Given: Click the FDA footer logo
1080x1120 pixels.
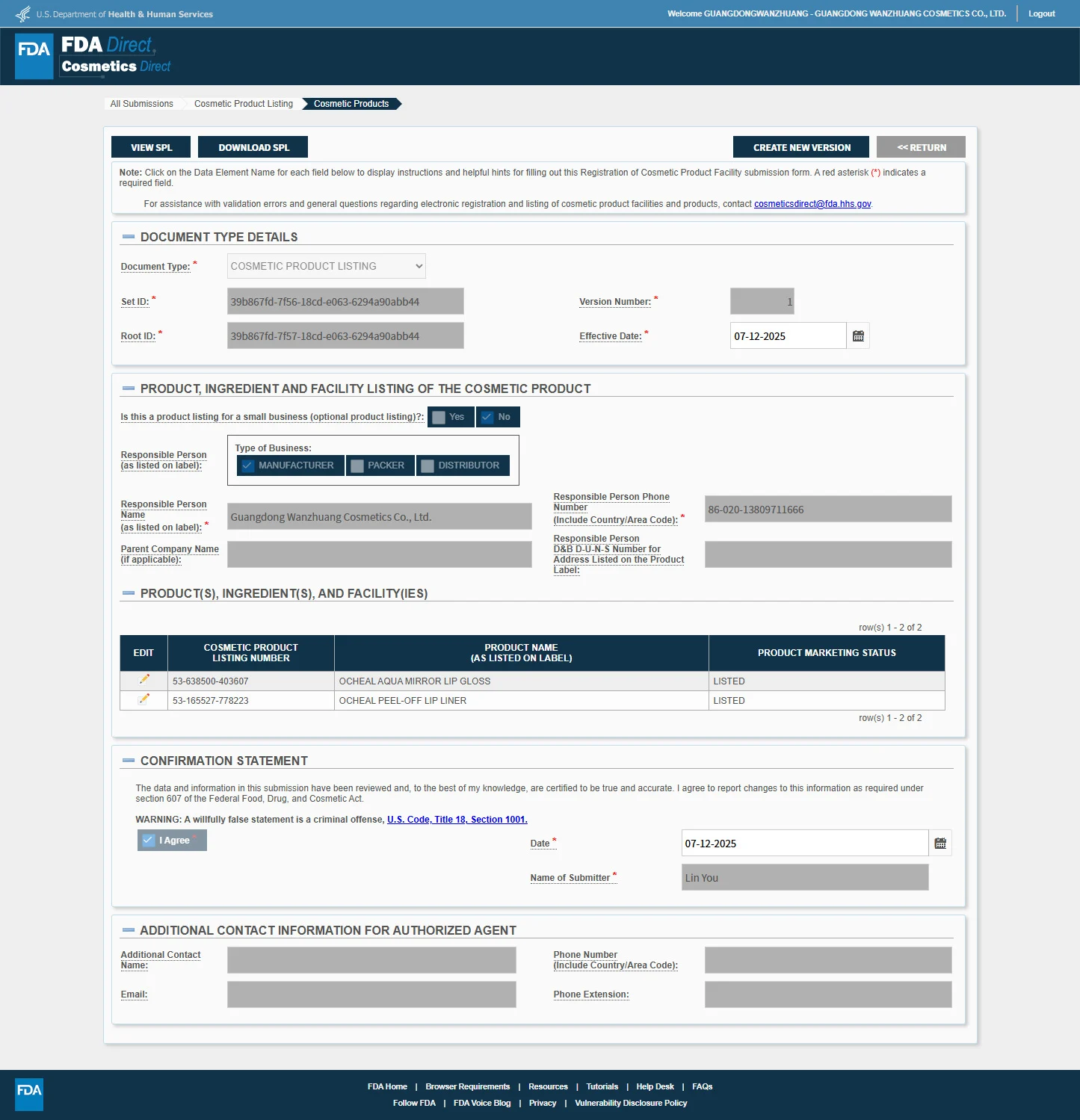Looking at the screenshot, I should pyautogui.click(x=29, y=1094).
